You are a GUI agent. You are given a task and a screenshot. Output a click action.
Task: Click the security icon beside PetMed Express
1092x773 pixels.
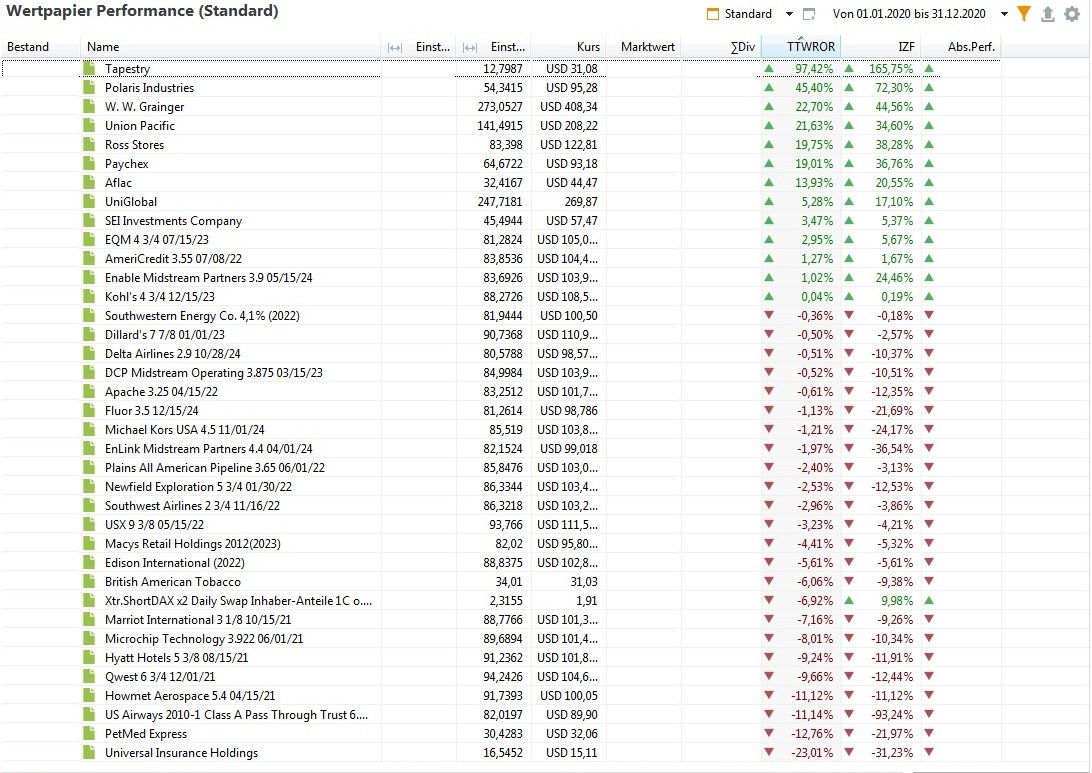click(88, 733)
